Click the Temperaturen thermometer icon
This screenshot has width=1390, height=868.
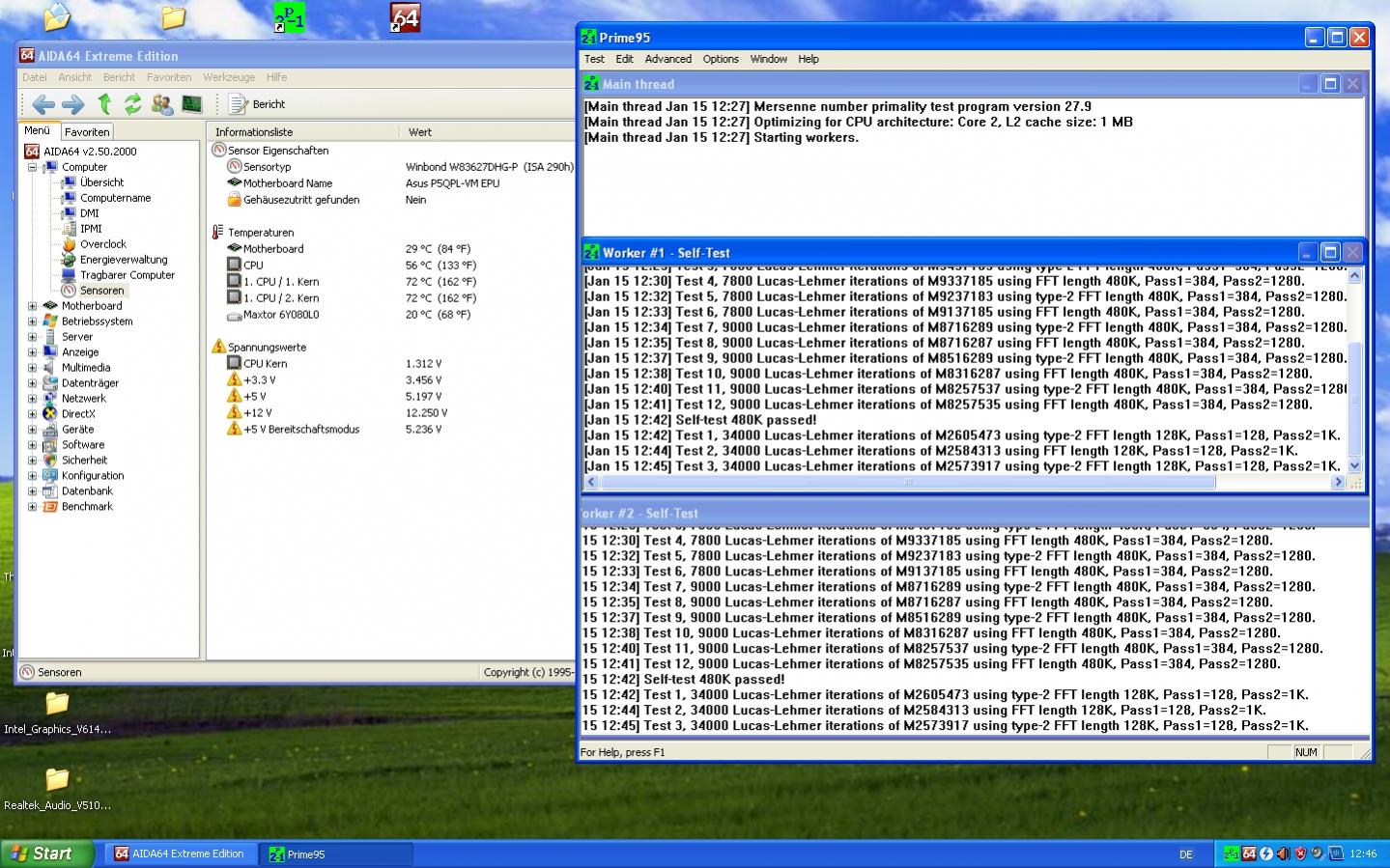coord(218,233)
